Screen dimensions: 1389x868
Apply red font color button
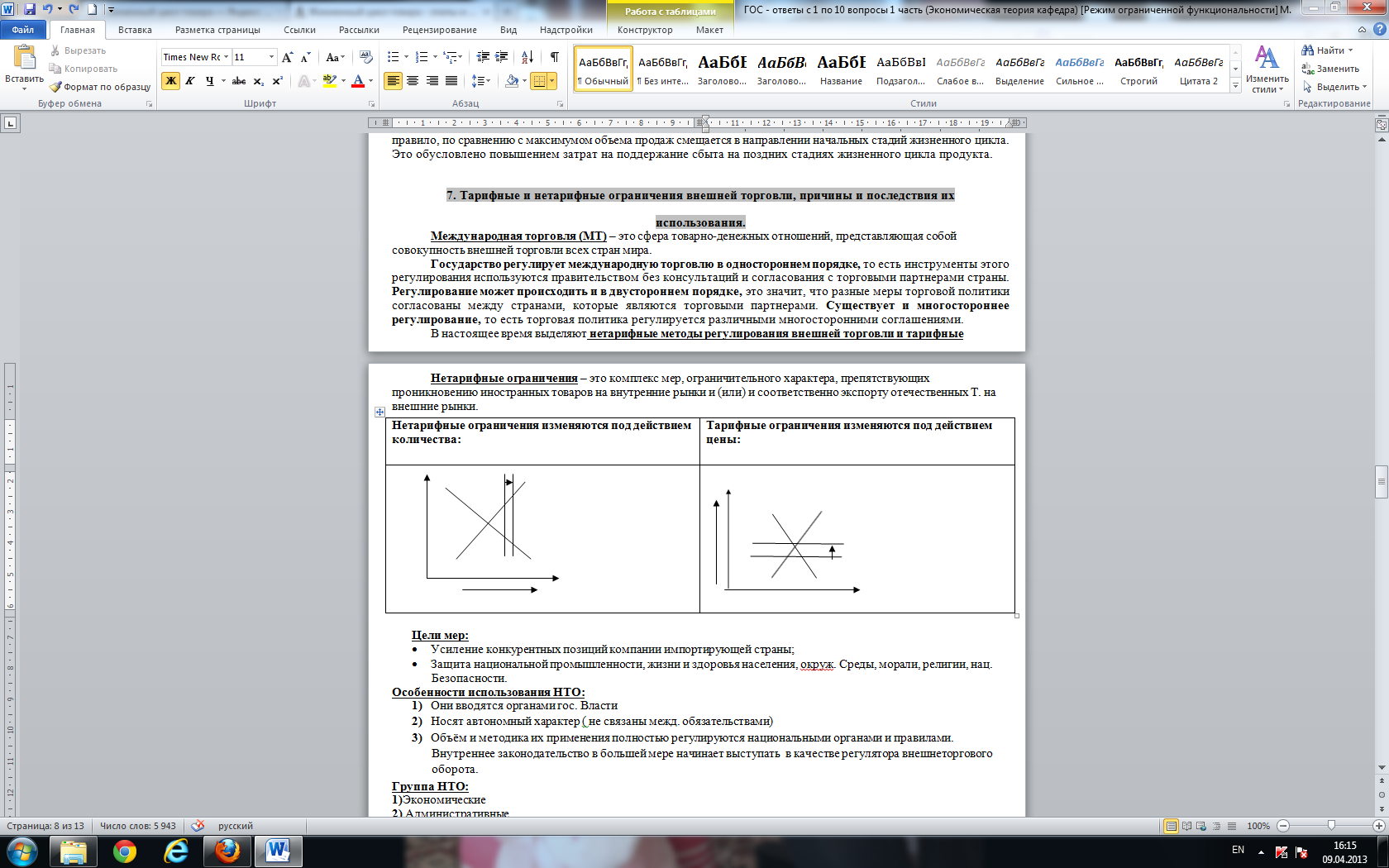point(358,81)
